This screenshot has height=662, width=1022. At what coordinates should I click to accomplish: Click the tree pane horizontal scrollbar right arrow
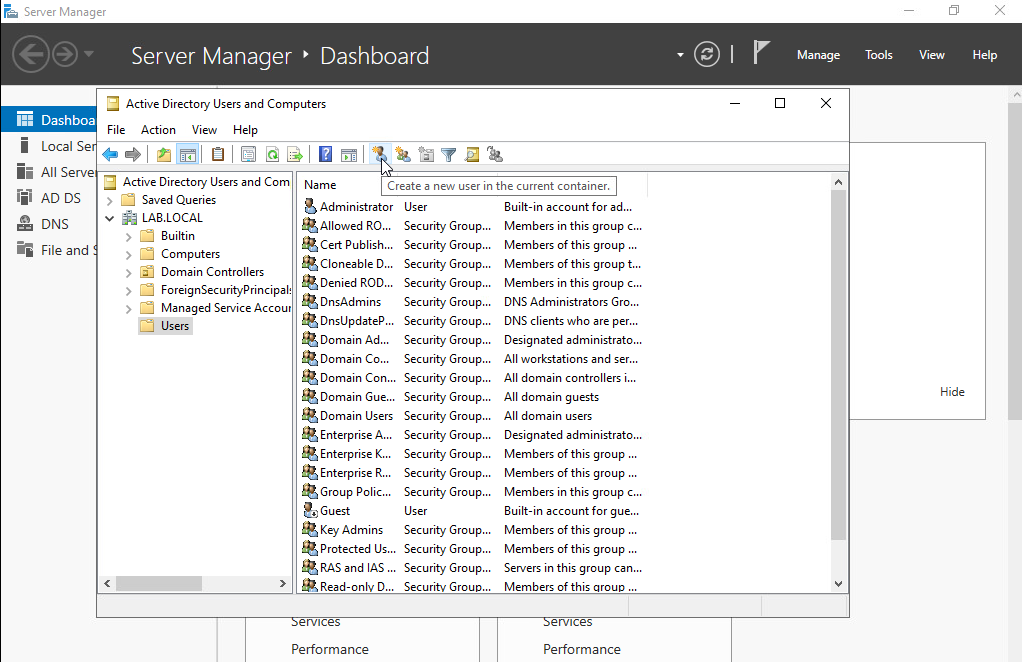(282, 583)
